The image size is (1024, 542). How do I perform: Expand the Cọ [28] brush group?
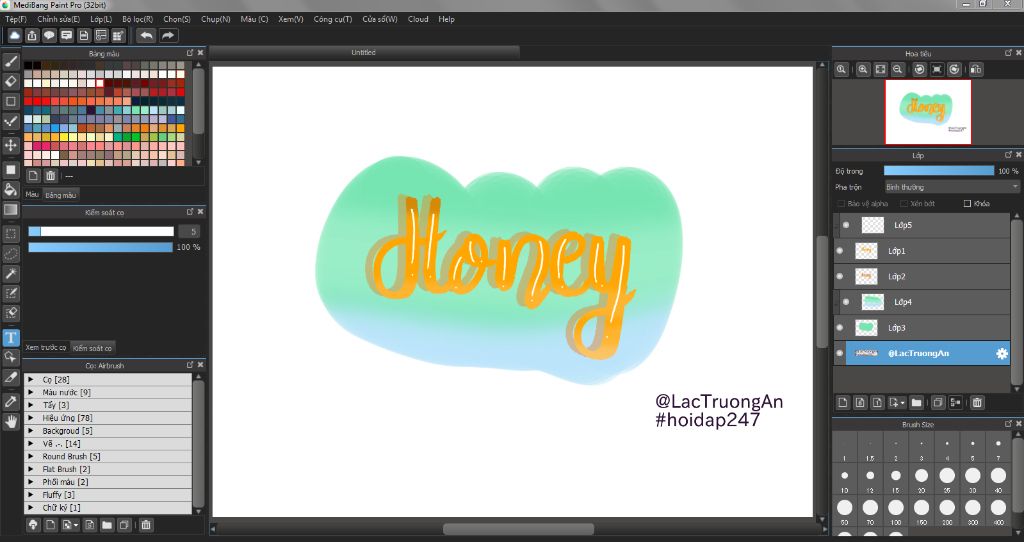coord(31,379)
